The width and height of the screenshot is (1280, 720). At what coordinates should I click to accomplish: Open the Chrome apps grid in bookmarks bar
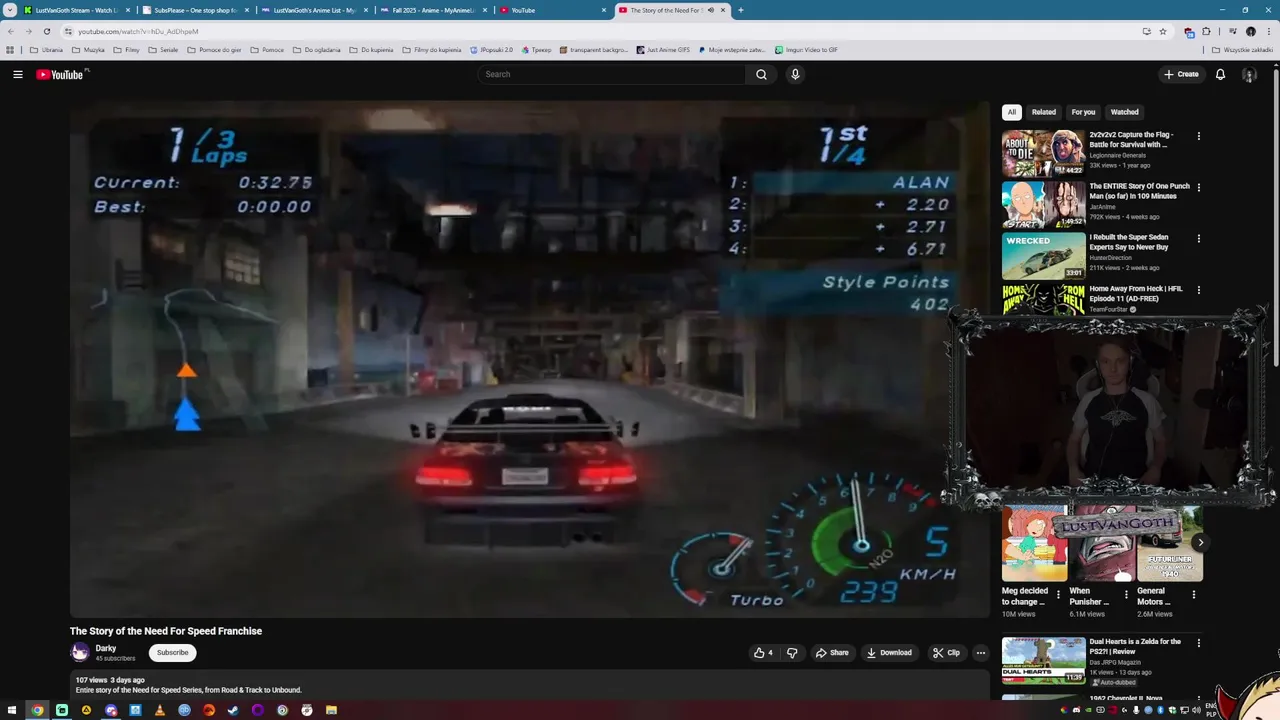point(10,49)
